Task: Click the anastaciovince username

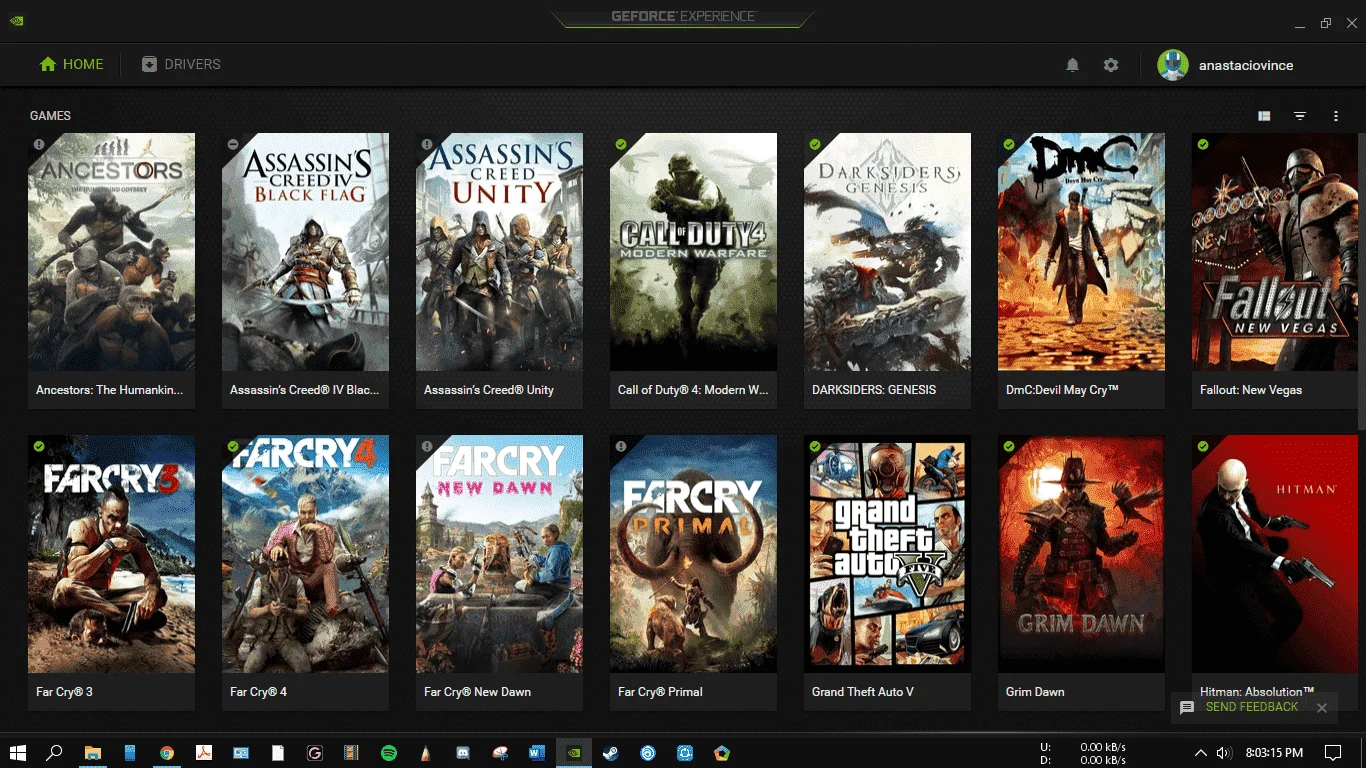Action: point(1246,65)
